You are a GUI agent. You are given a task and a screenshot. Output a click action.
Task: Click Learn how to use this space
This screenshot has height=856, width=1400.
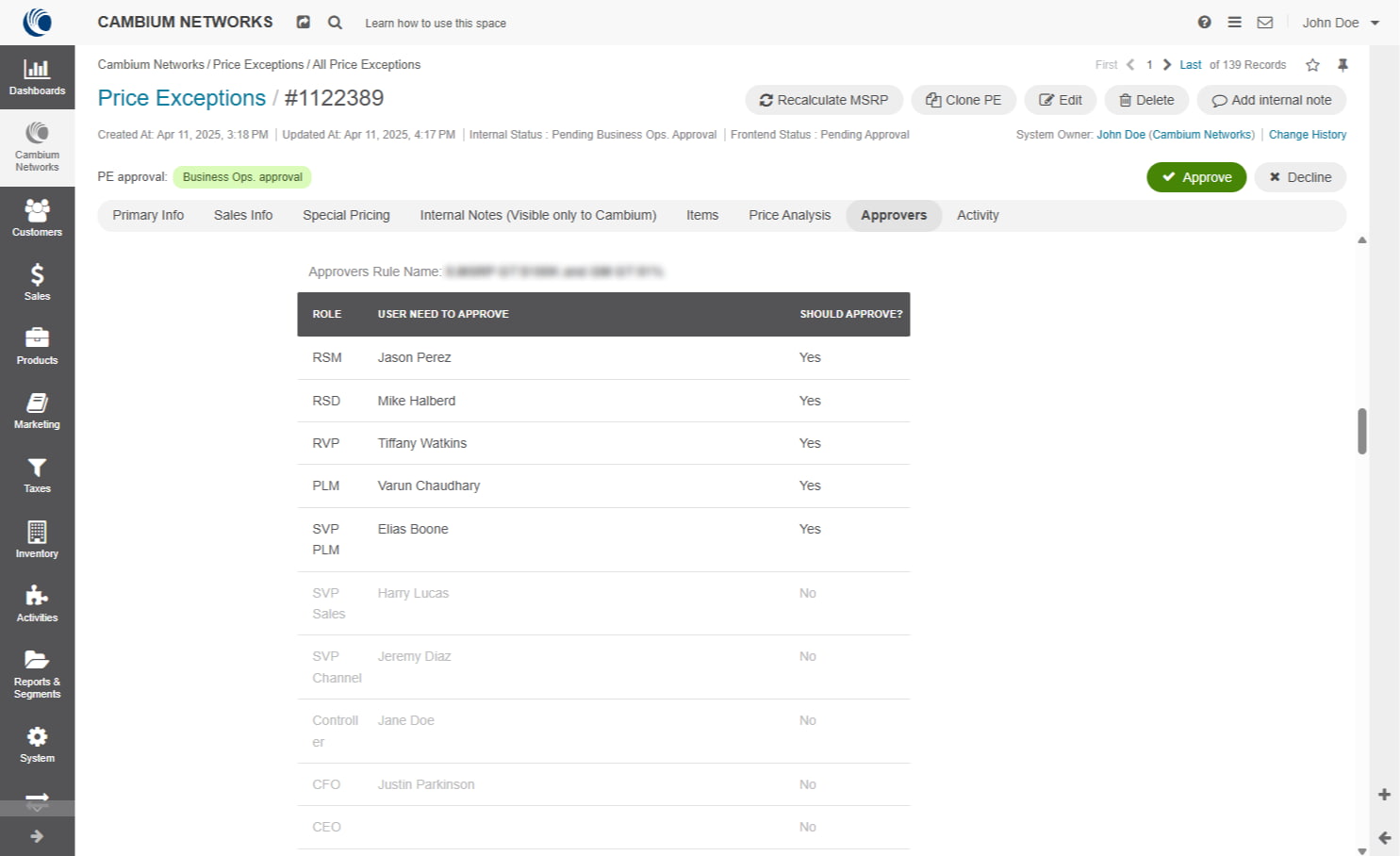click(436, 23)
